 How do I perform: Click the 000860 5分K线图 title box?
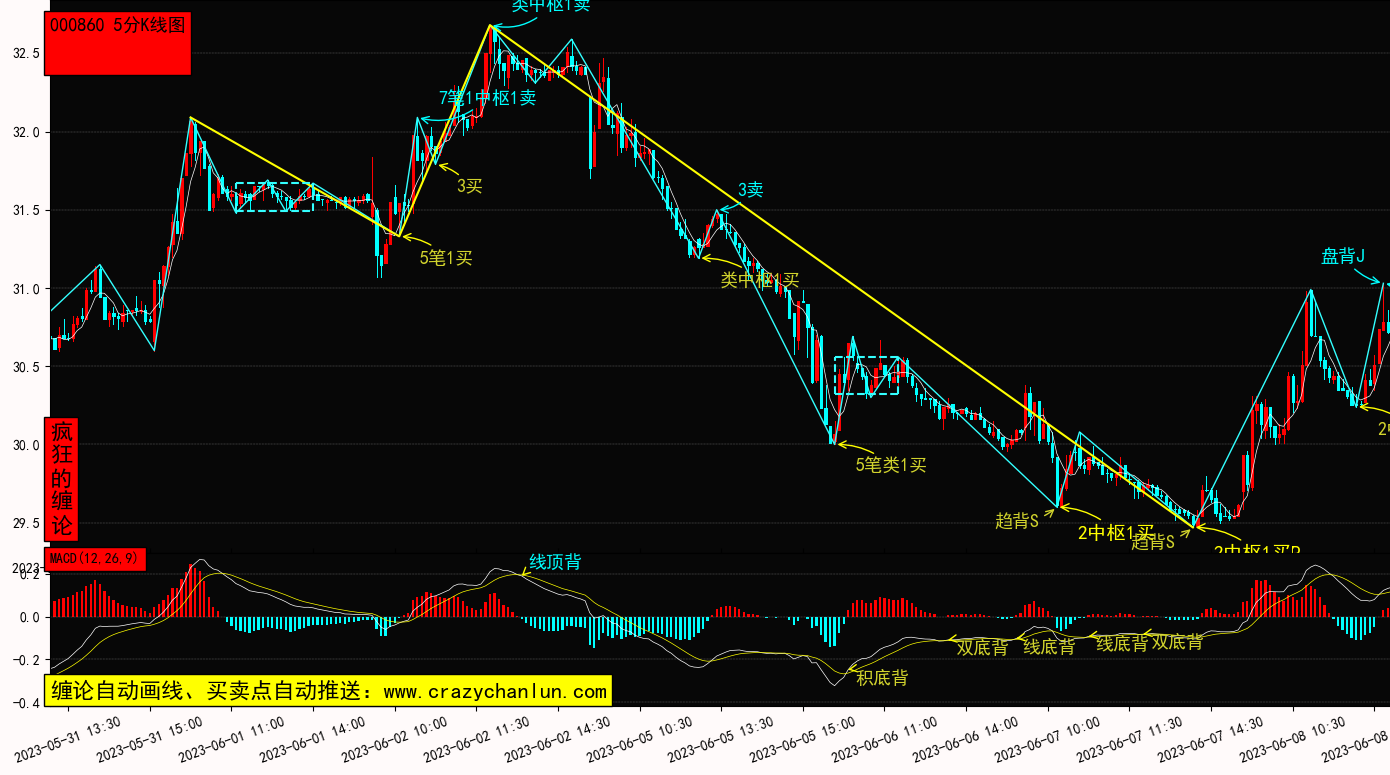tap(118, 43)
